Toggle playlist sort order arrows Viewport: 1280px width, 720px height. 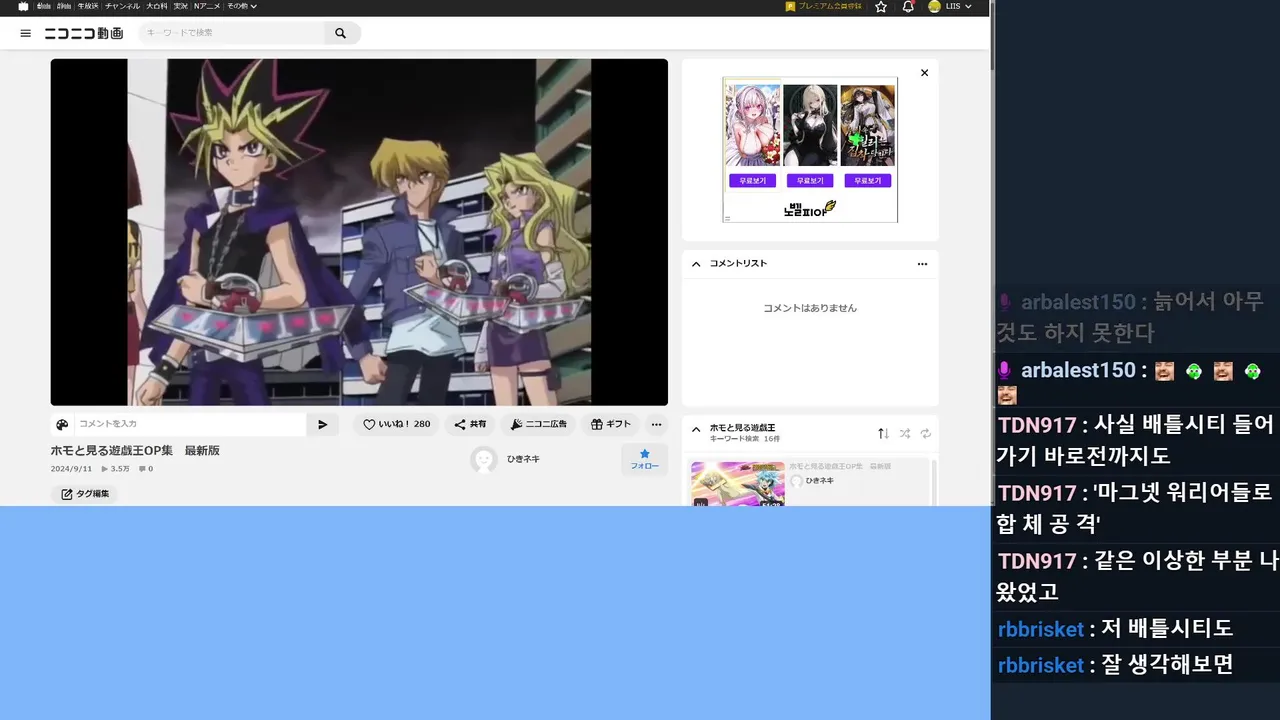[x=883, y=433]
